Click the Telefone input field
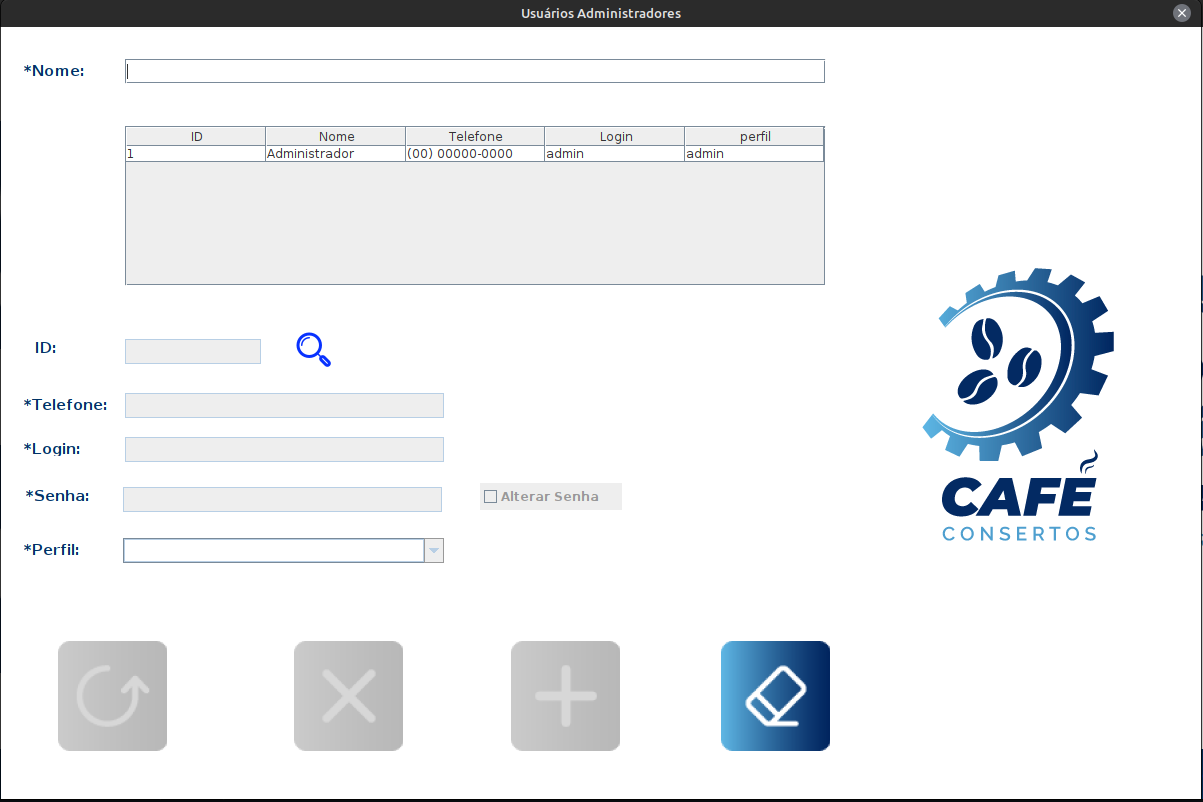The width and height of the screenshot is (1203, 802). (x=283, y=405)
